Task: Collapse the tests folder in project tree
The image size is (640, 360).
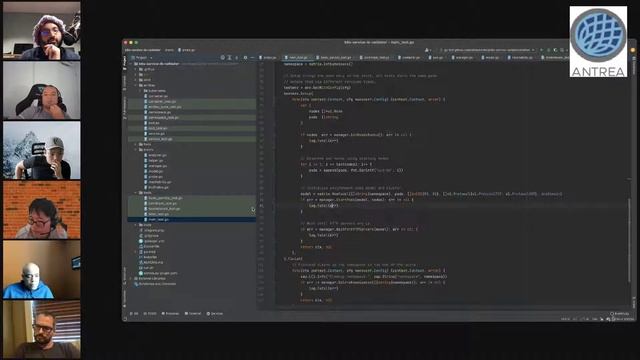Action: [x=136, y=193]
